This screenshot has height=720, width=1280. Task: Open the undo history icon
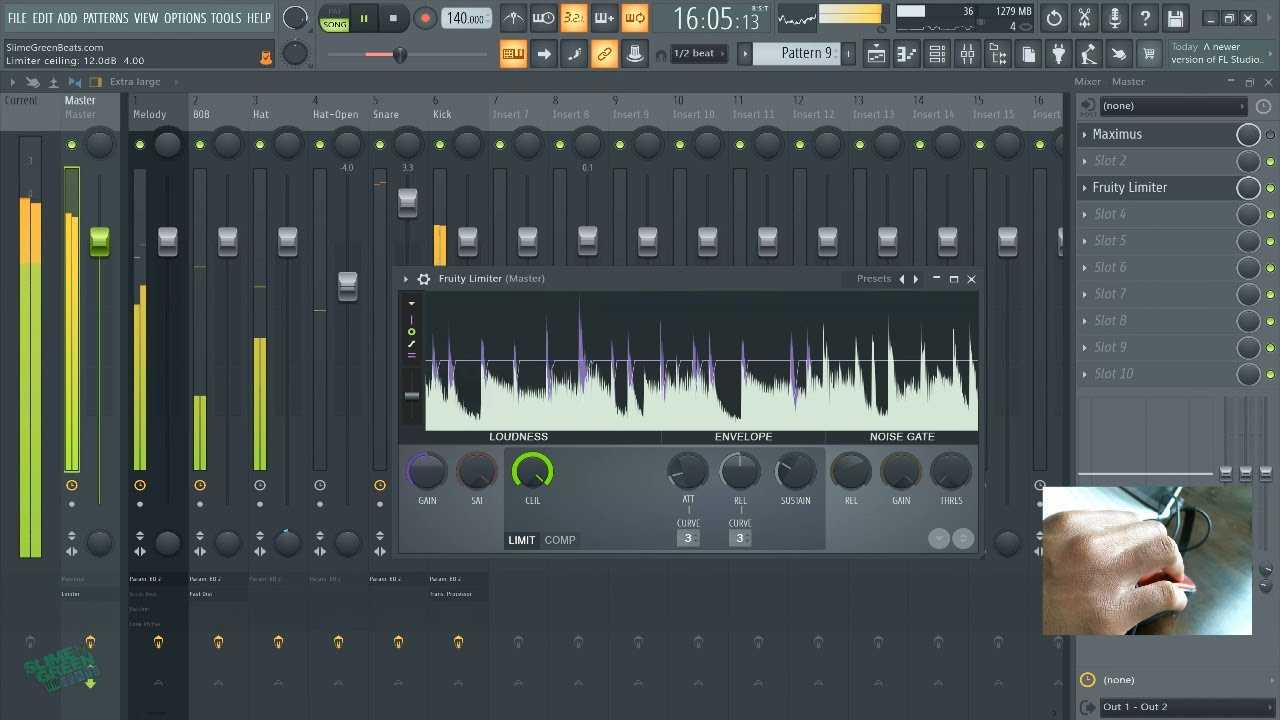[1054, 18]
